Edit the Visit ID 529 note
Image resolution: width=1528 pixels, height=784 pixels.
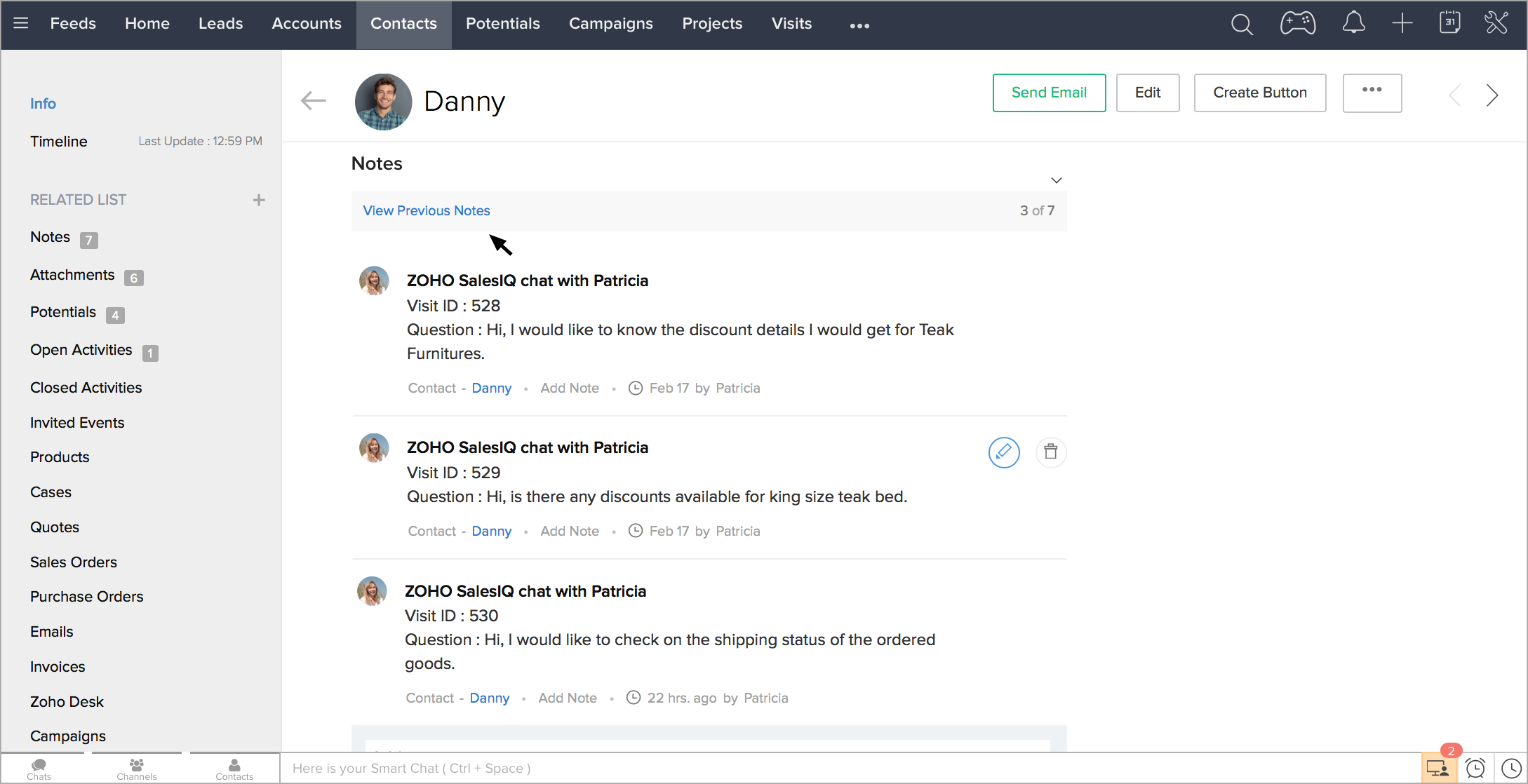pos(1003,452)
